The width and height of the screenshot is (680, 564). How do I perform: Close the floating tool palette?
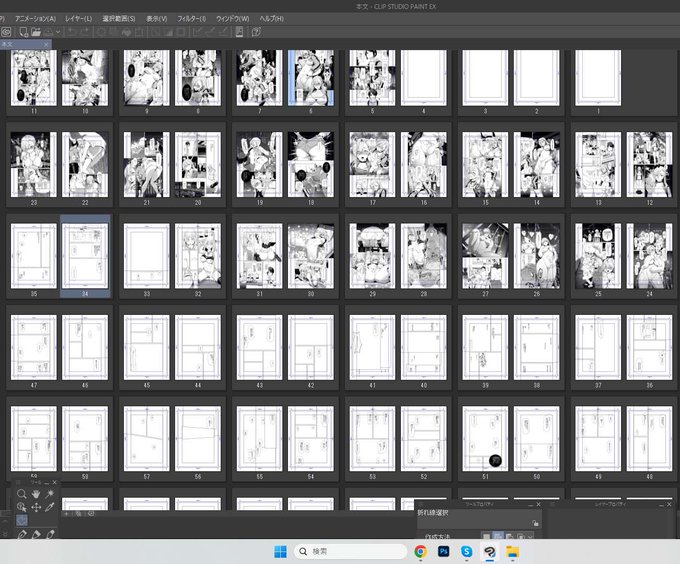pyautogui.click(x=55, y=482)
